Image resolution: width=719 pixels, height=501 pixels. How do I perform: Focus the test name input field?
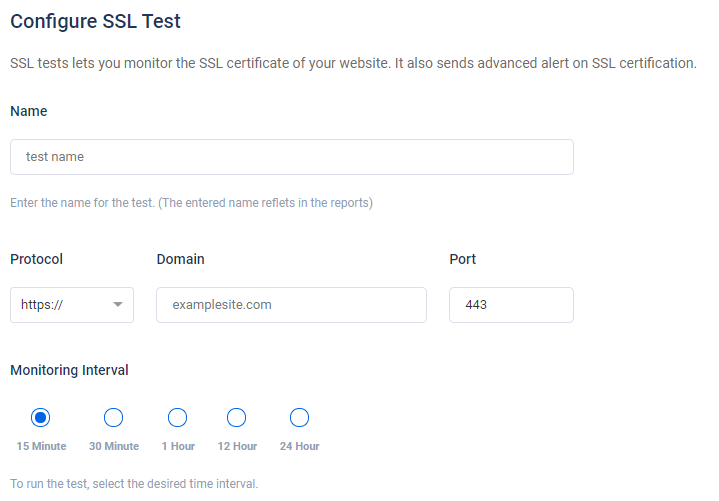[x=292, y=157]
